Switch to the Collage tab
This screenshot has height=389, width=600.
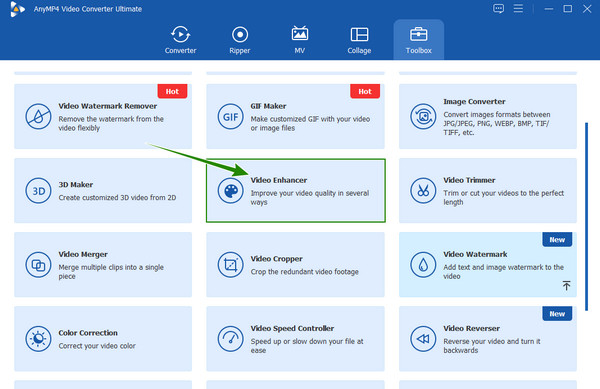[x=359, y=40]
